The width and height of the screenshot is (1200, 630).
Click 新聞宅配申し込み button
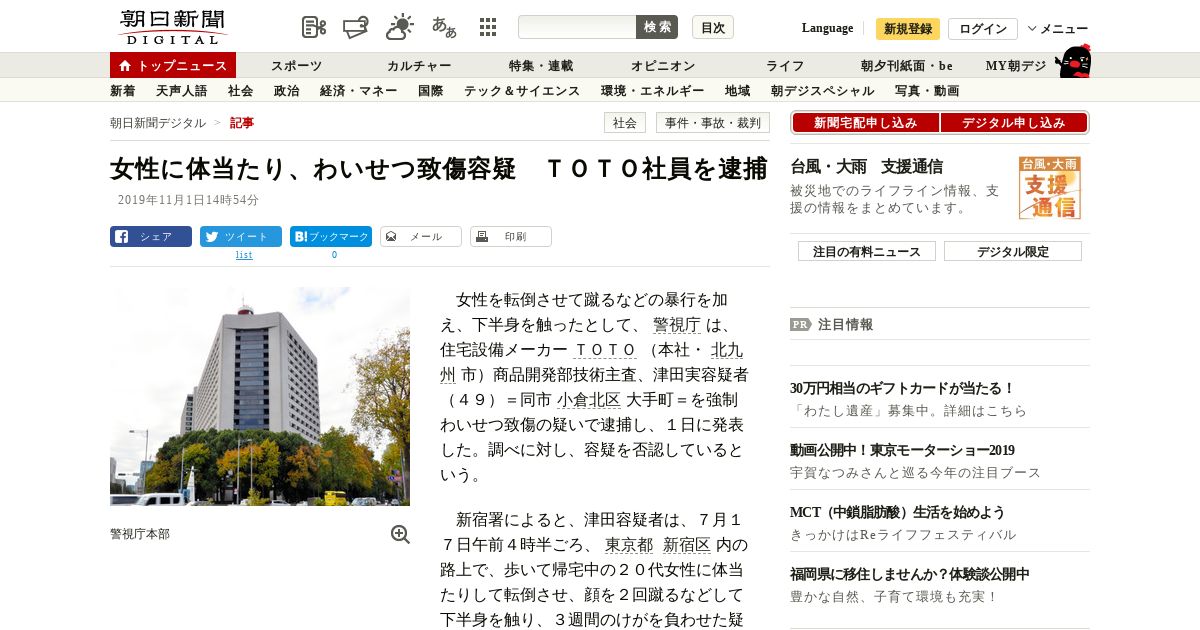(x=866, y=123)
